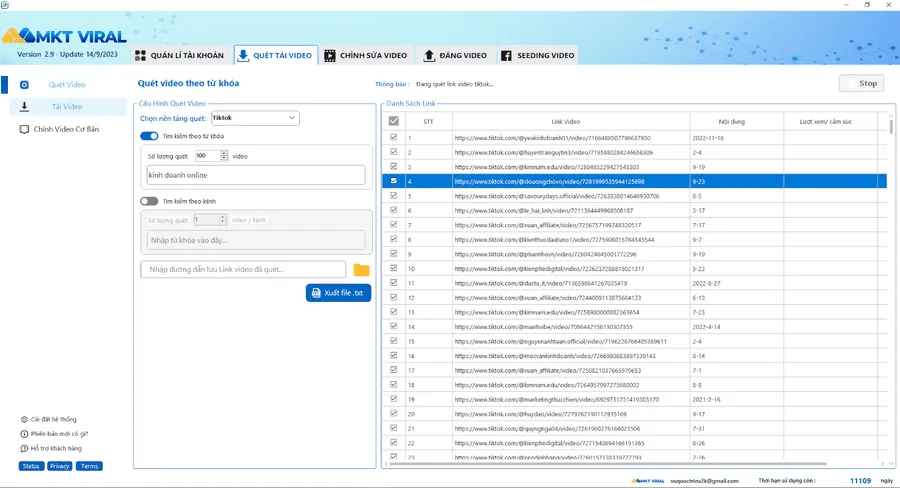Click the Xuất file .txt button
This screenshot has height=488, width=900.
coord(339,293)
